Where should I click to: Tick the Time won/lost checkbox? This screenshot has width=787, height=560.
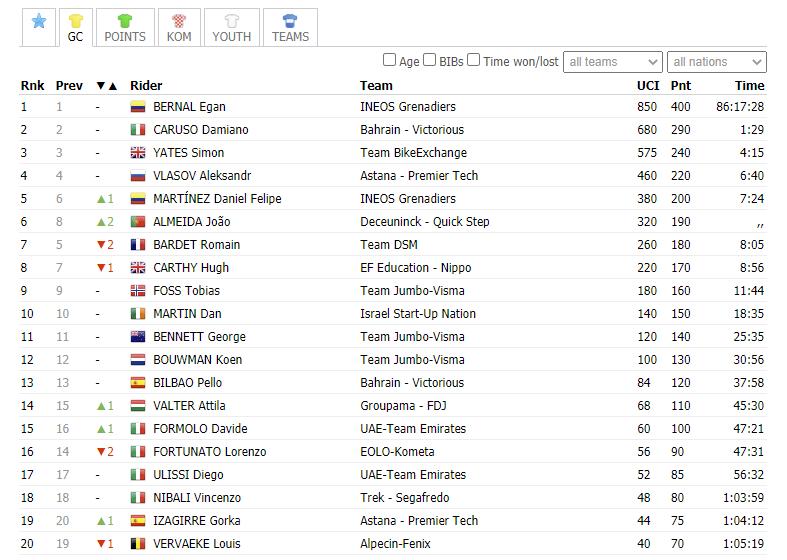pyautogui.click(x=473, y=60)
